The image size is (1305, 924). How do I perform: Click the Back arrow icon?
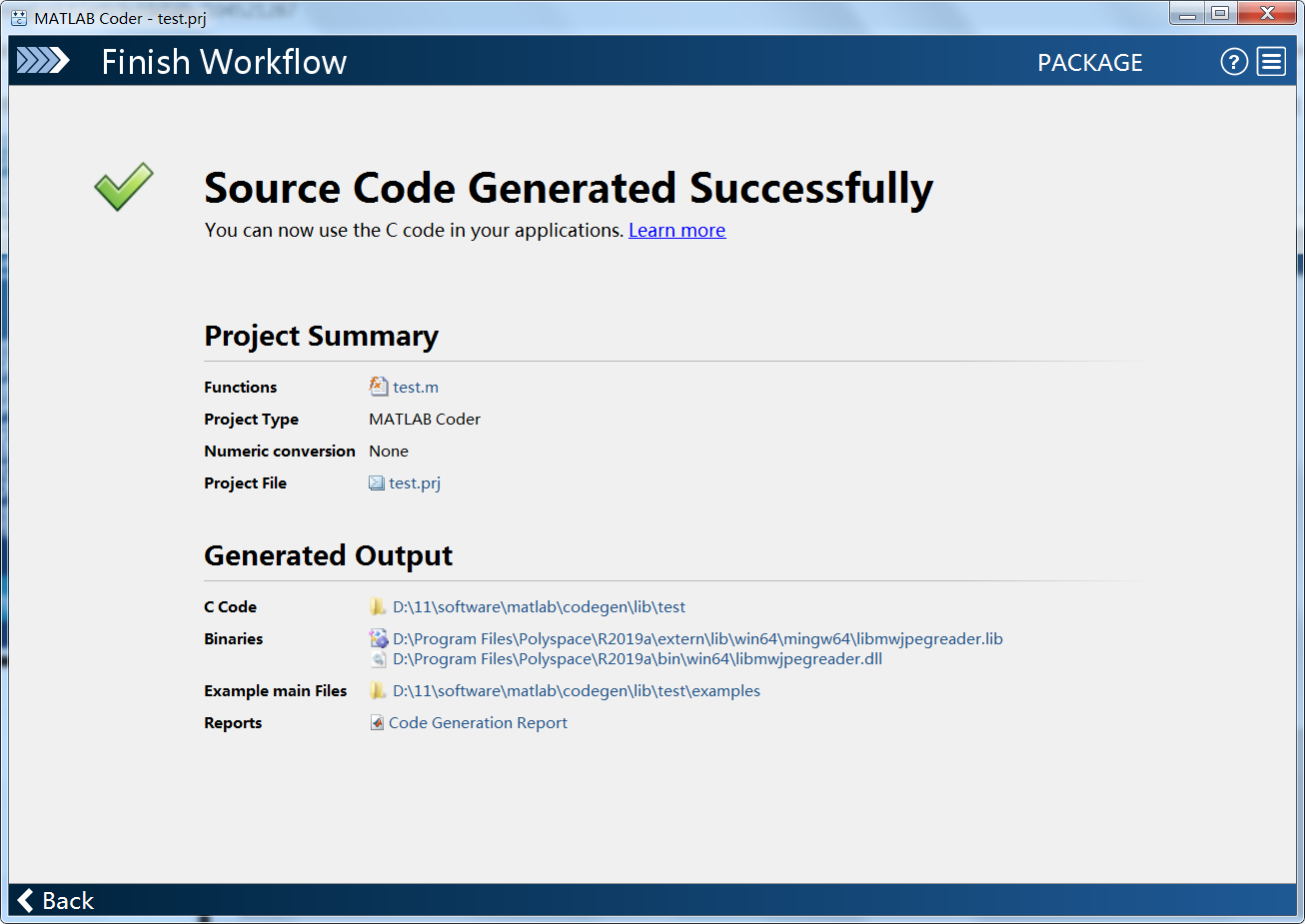click(26, 900)
